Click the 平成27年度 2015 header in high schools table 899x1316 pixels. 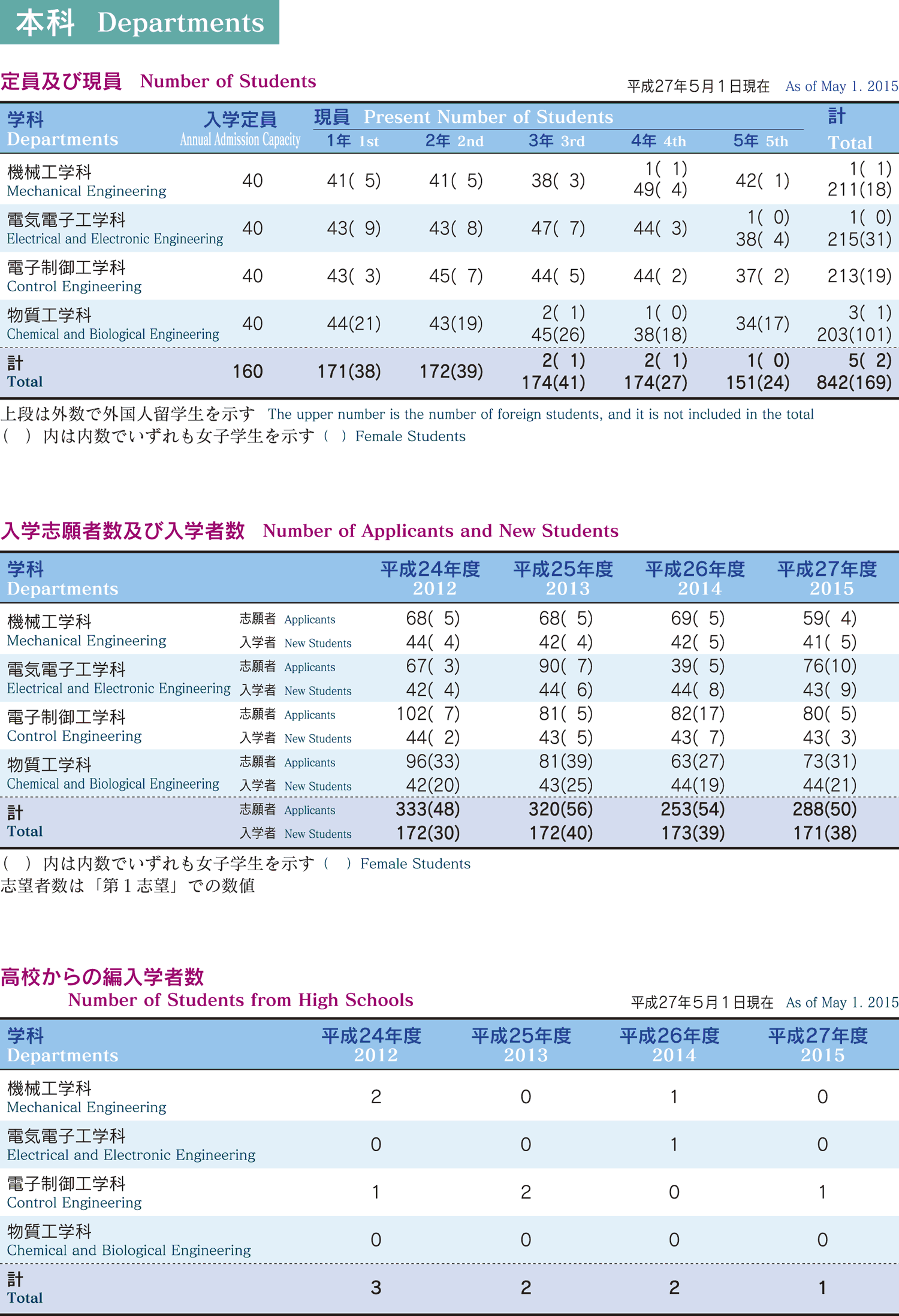tap(818, 1045)
